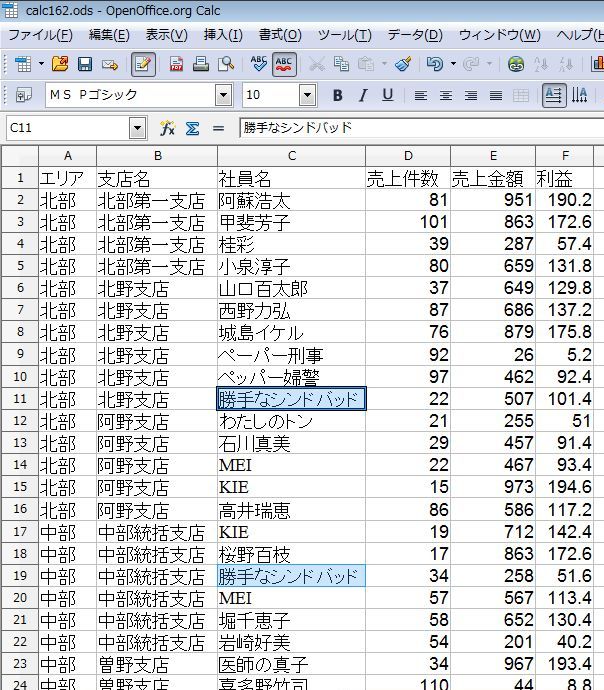Expand the Name Box cell reference dropdown
This screenshot has width=604, height=690.
[137, 129]
